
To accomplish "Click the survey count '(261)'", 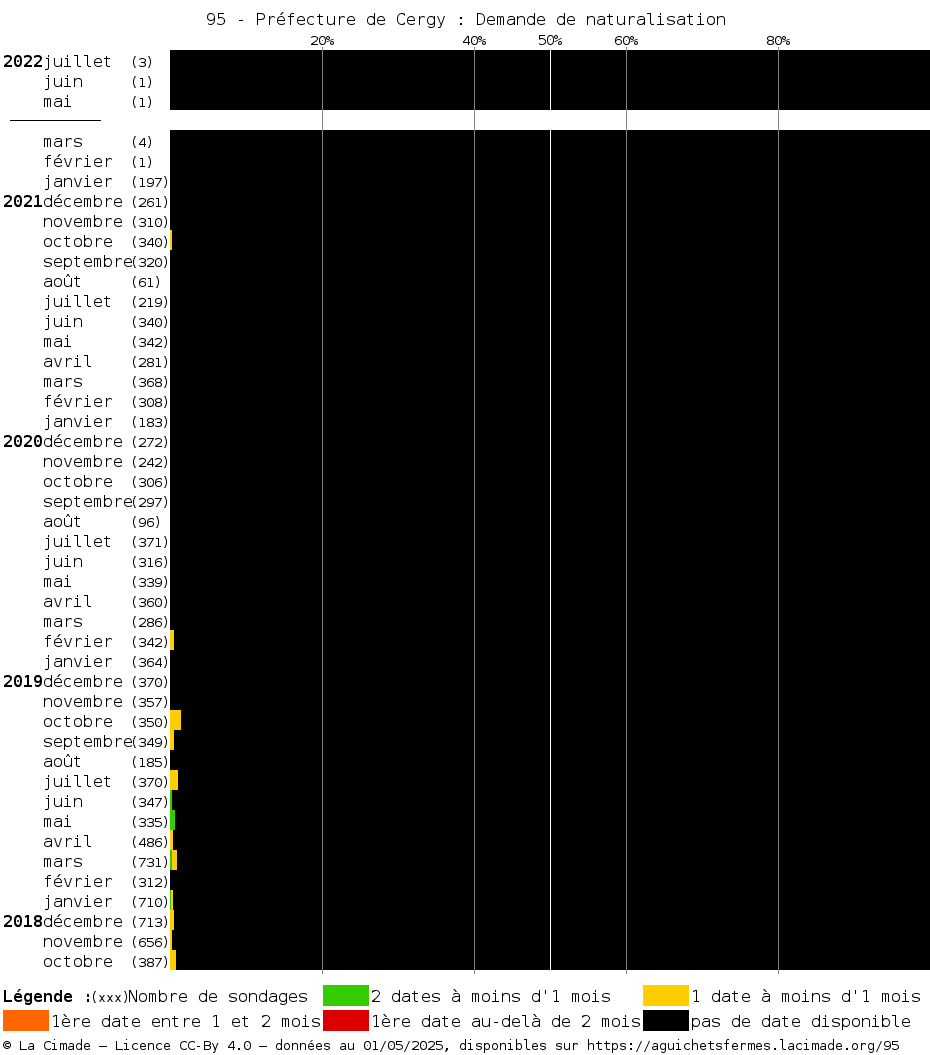I will (x=150, y=202).
